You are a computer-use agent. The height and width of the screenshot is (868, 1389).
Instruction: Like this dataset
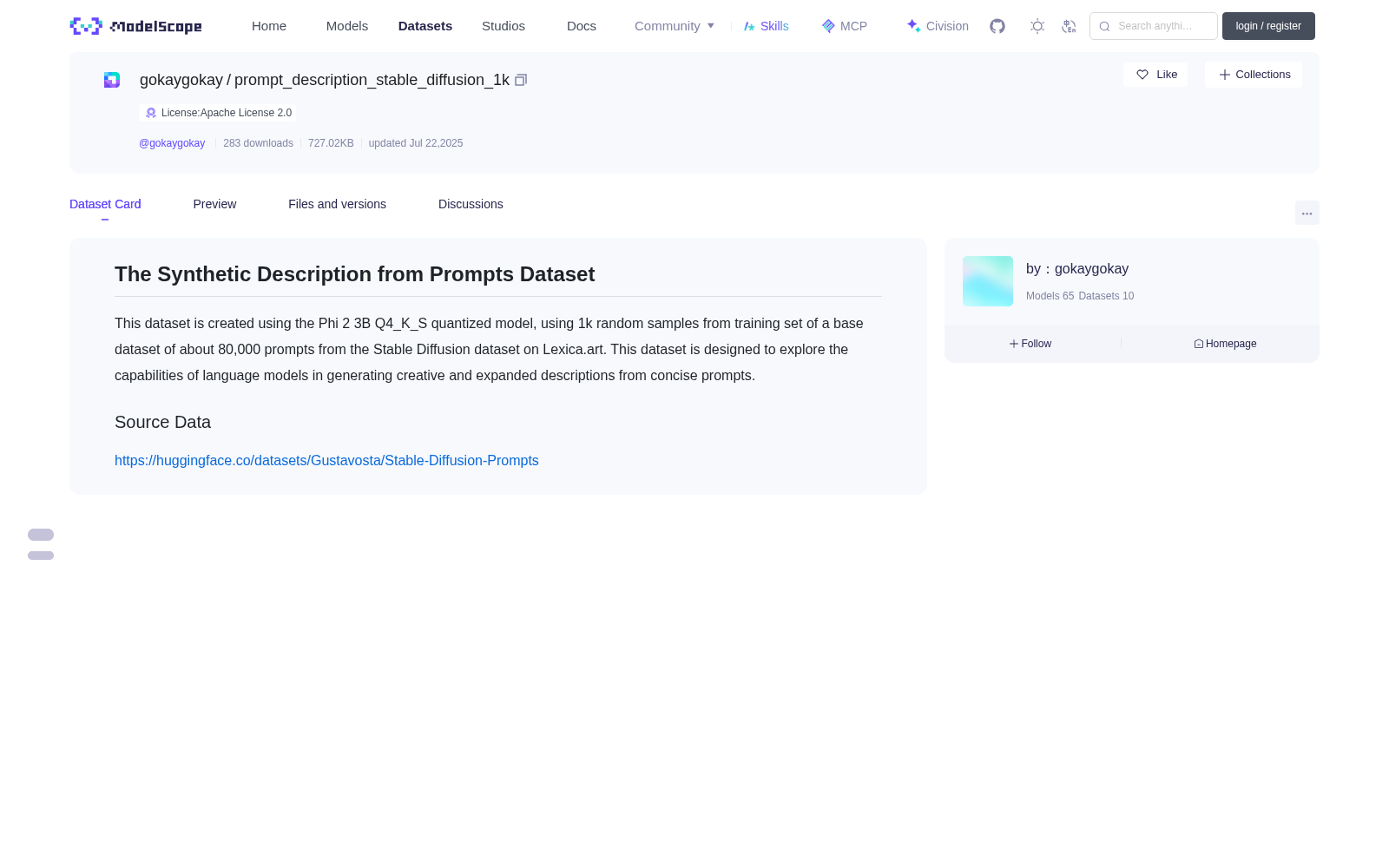tap(1155, 75)
